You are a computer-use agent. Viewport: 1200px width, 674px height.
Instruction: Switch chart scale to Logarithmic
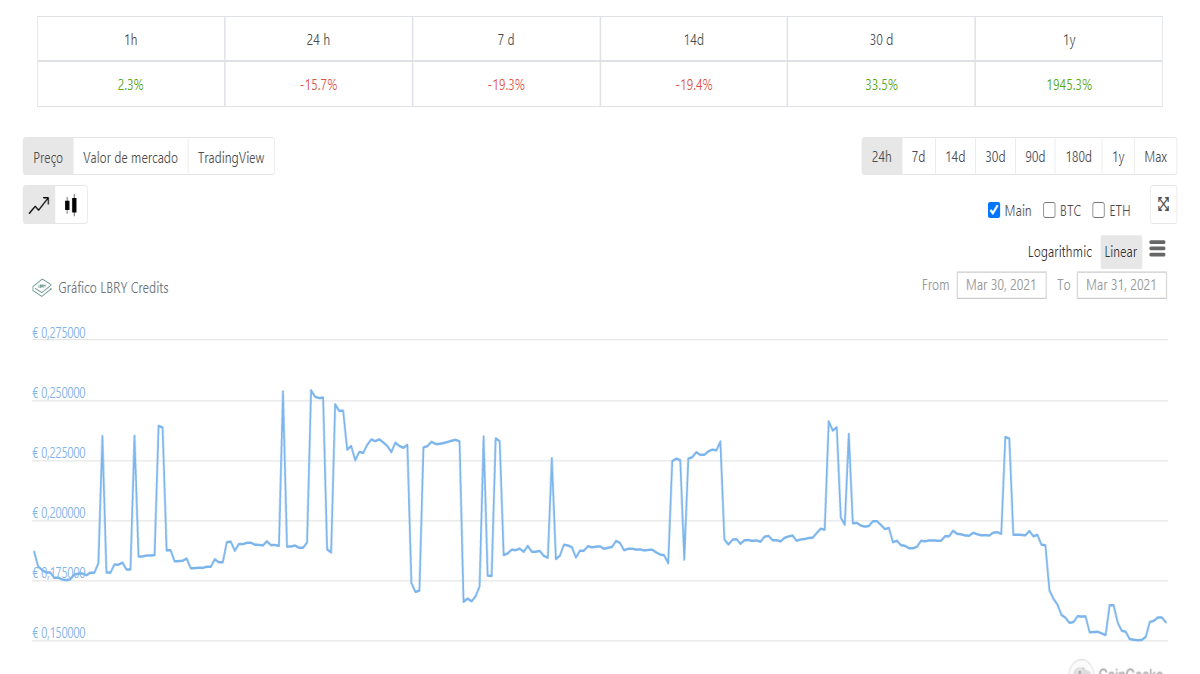coord(1060,252)
